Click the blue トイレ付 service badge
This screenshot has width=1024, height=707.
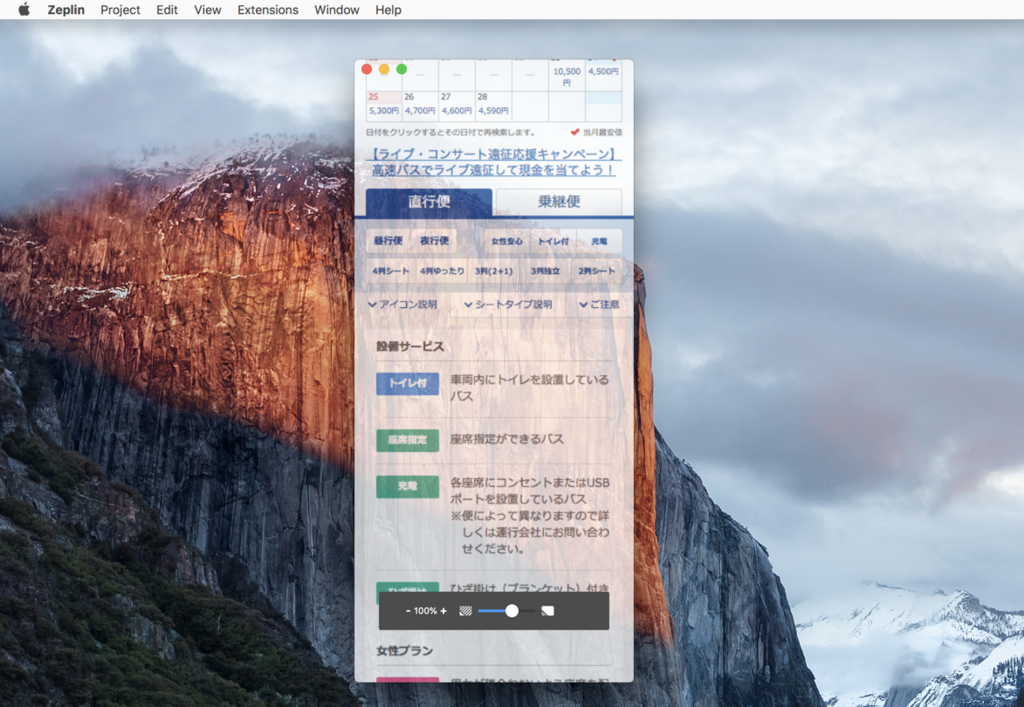[x=407, y=383]
